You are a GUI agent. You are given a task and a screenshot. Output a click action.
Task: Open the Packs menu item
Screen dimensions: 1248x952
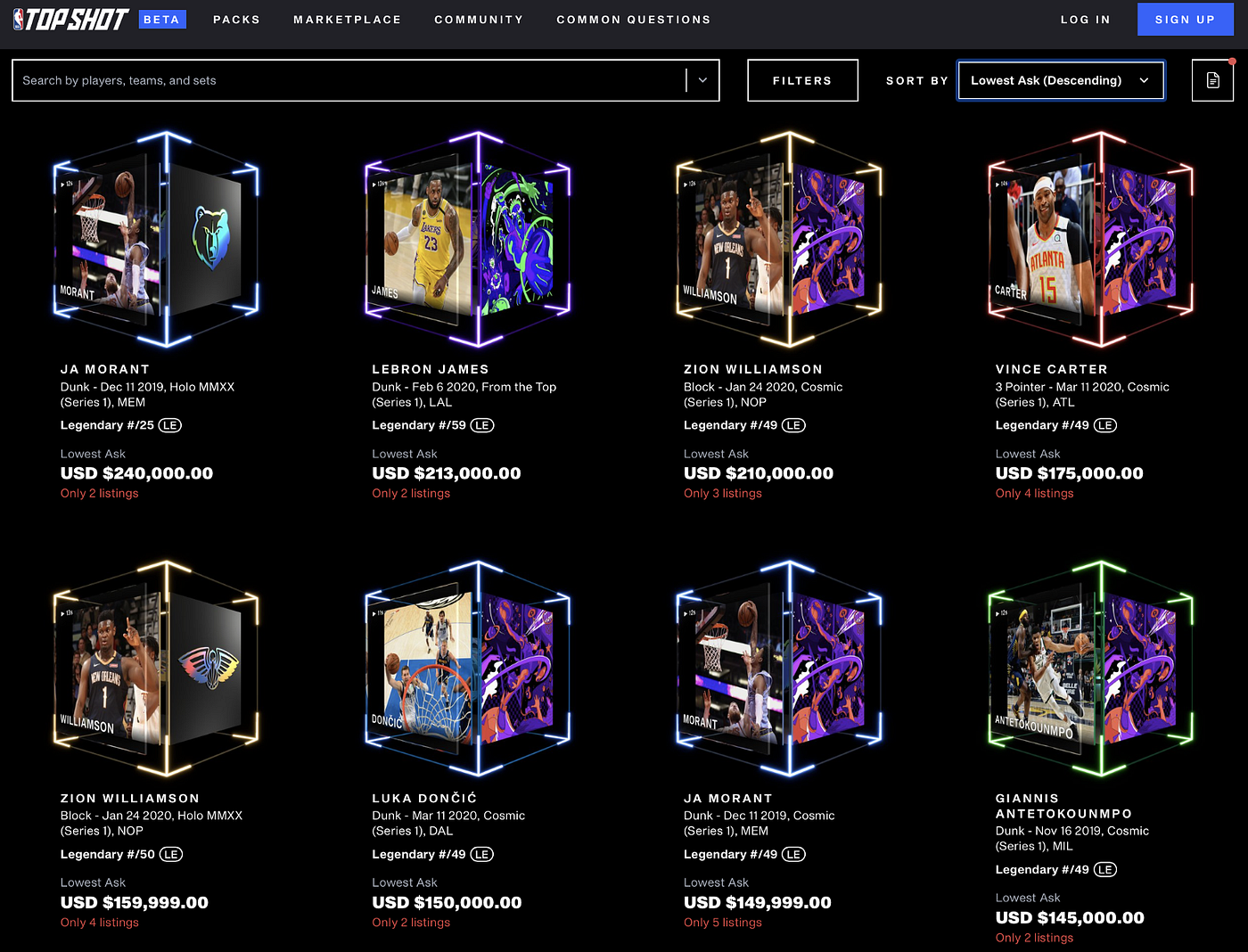(236, 20)
